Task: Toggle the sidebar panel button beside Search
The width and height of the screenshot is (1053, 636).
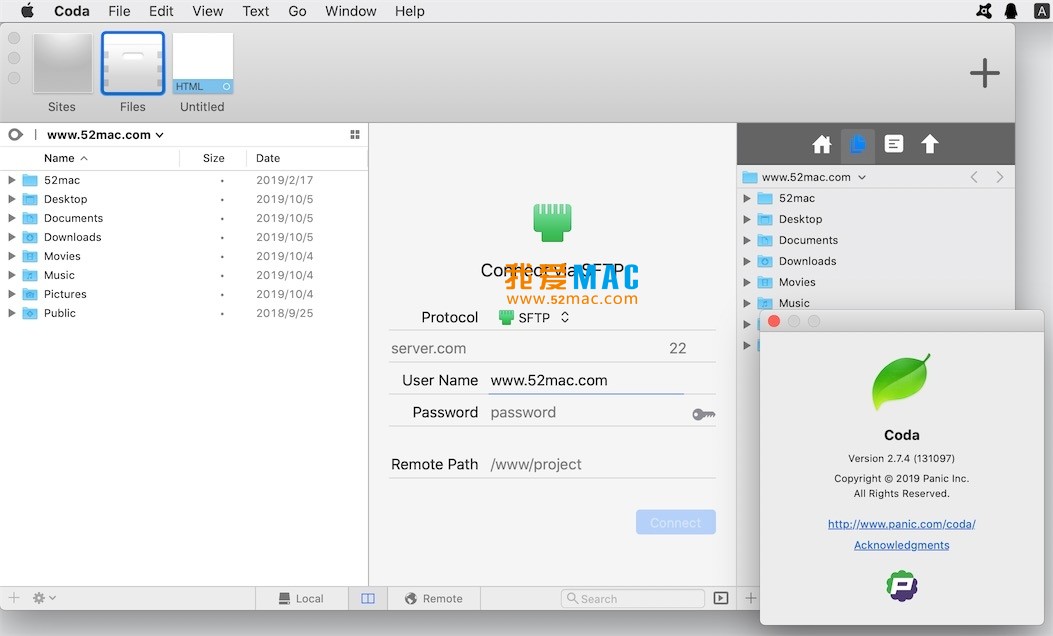Action: pos(721,598)
